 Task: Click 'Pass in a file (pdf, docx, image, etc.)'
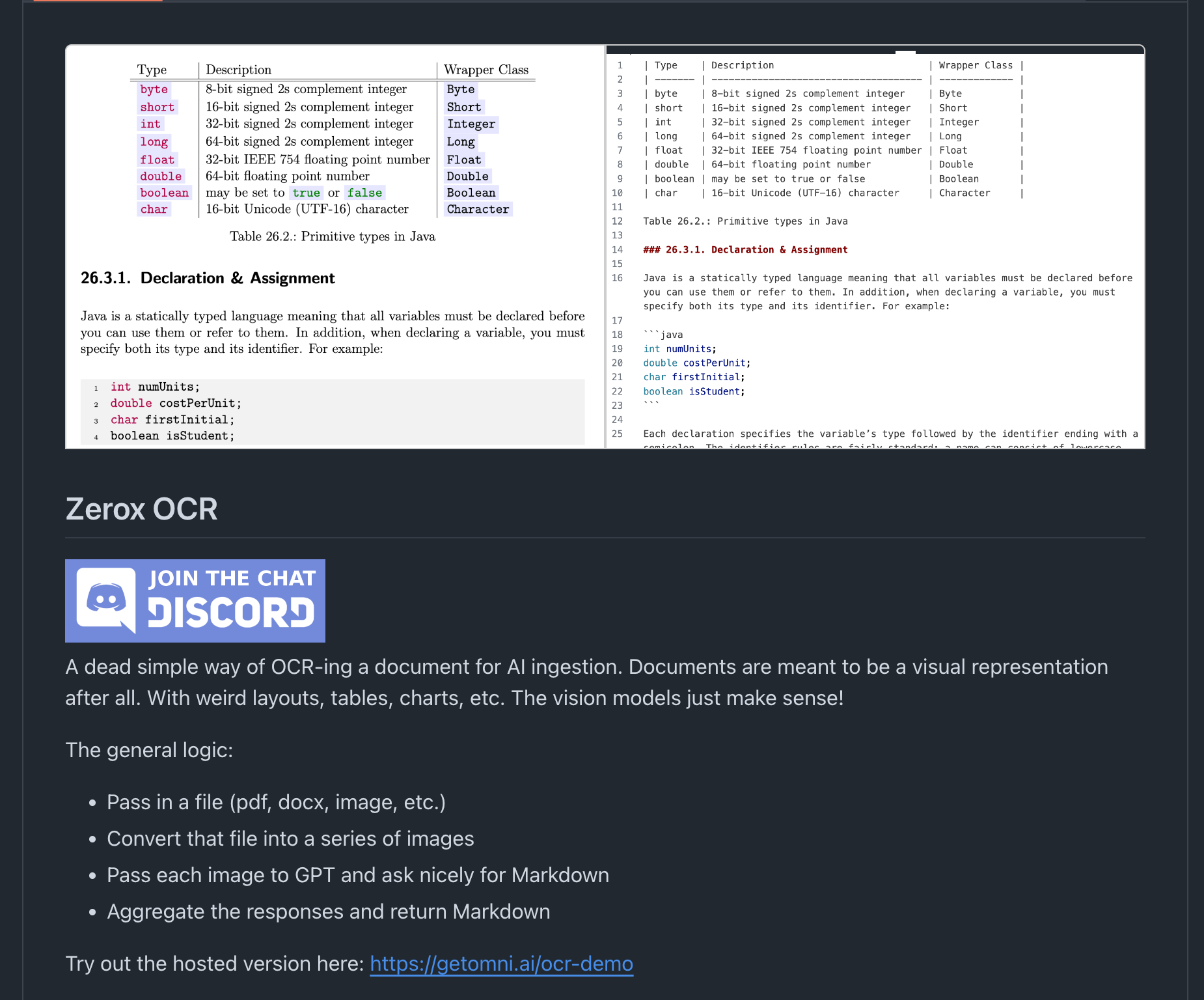click(276, 802)
